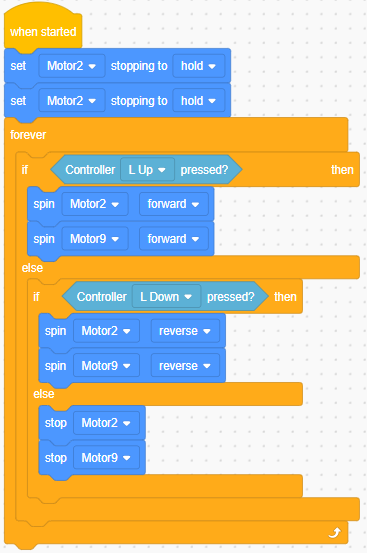Open Motor2 dropdown in stop block
This screenshot has height=553, width=367.
coord(106,423)
